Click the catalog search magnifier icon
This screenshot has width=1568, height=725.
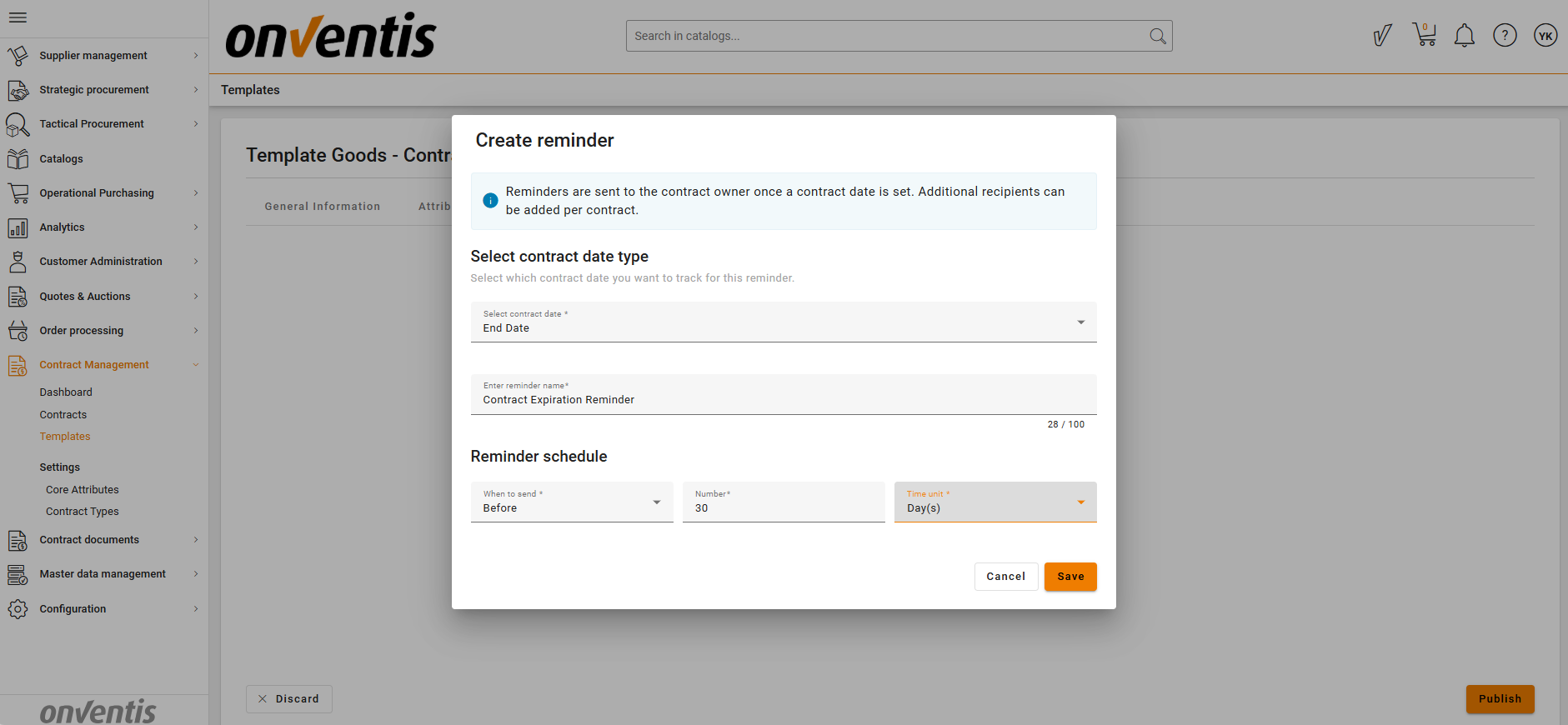(x=1157, y=36)
